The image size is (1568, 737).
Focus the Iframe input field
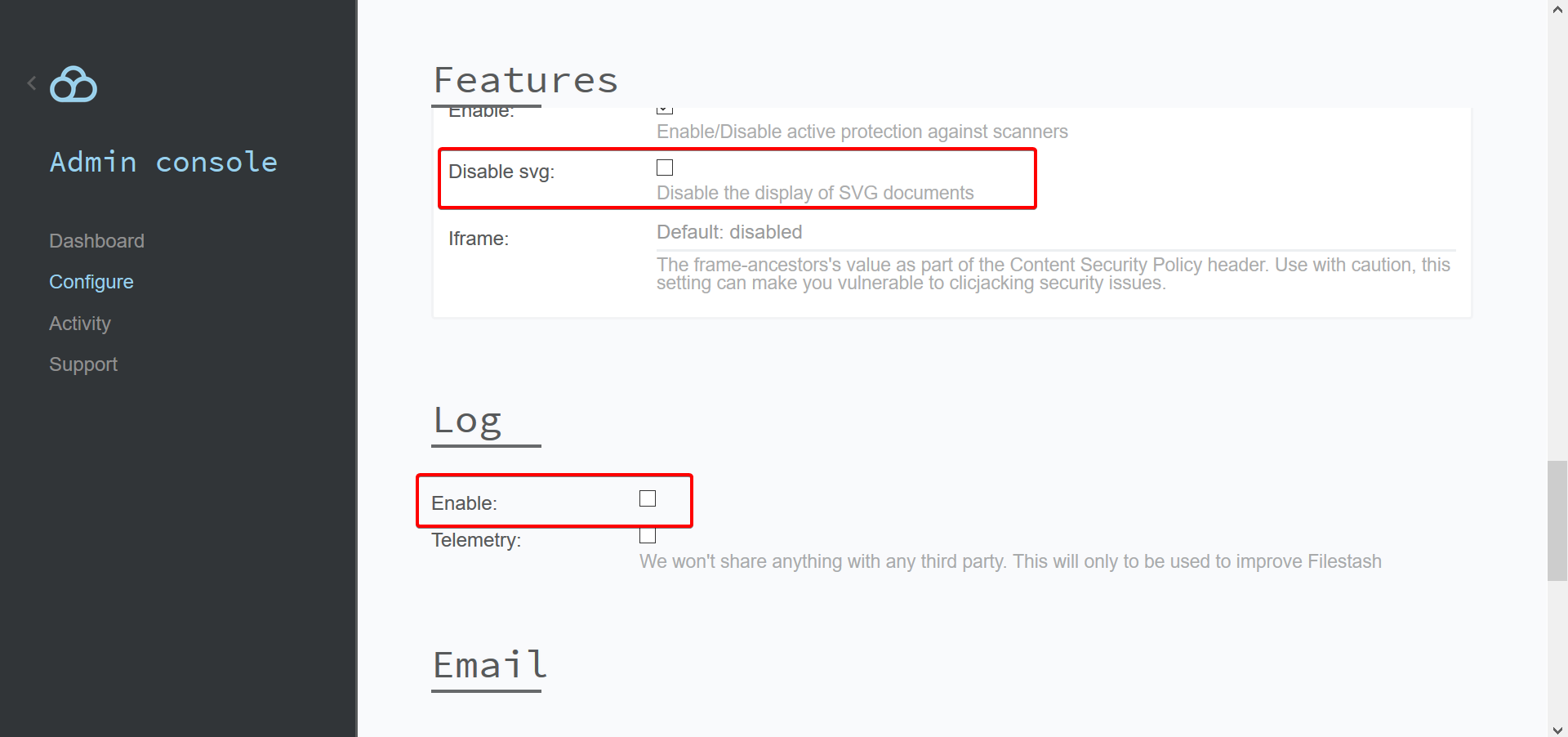coord(1055,233)
